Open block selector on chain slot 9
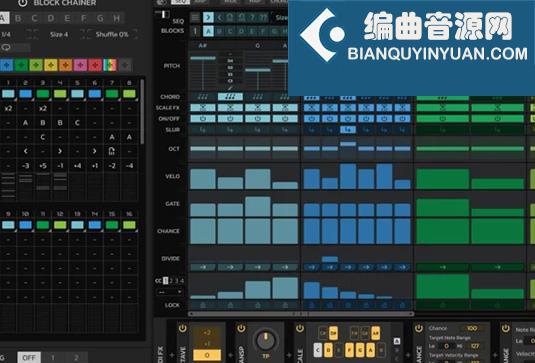This screenshot has height=363, width=535. pyautogui.click(x=9, y=225)
